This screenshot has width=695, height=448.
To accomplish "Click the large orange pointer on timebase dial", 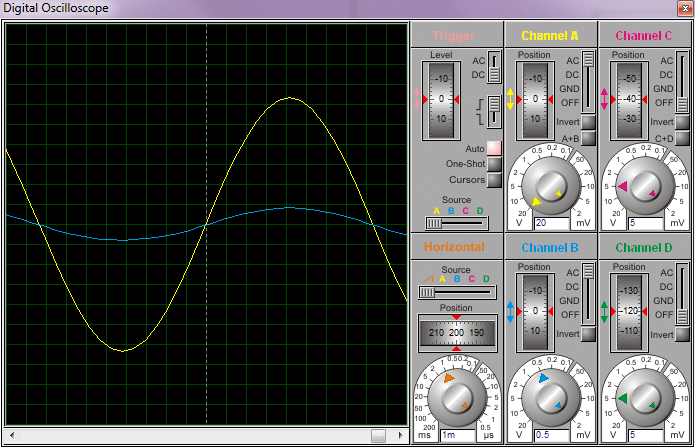I will pos(449,378).
